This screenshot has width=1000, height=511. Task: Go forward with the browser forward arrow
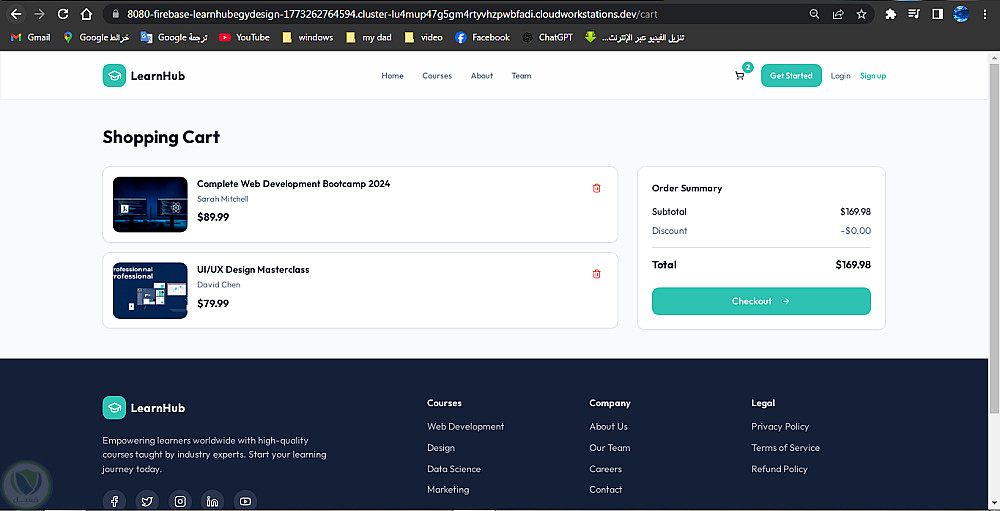pyautogui.click(x=40, y=13)
